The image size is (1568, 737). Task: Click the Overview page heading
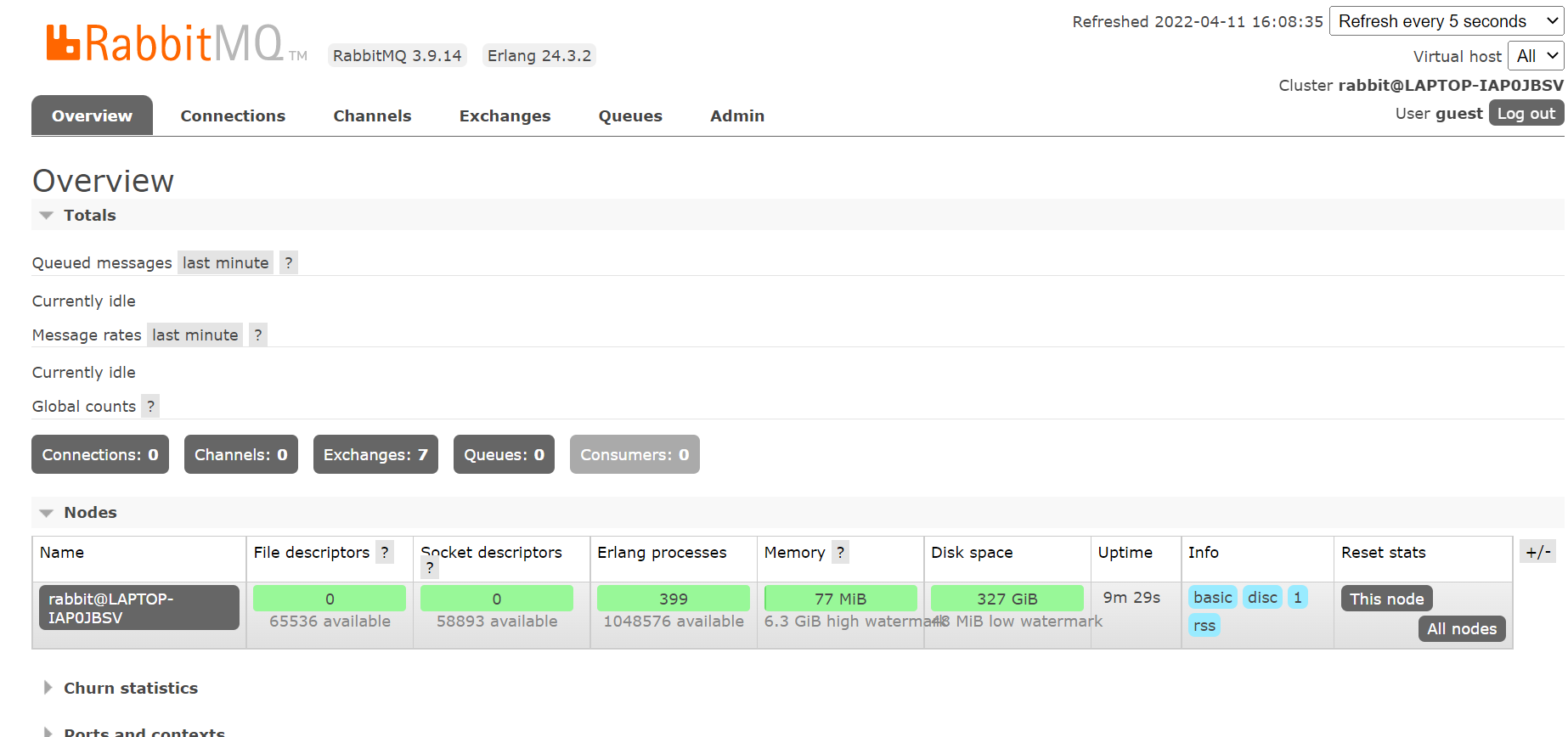[x=103, y=181]
